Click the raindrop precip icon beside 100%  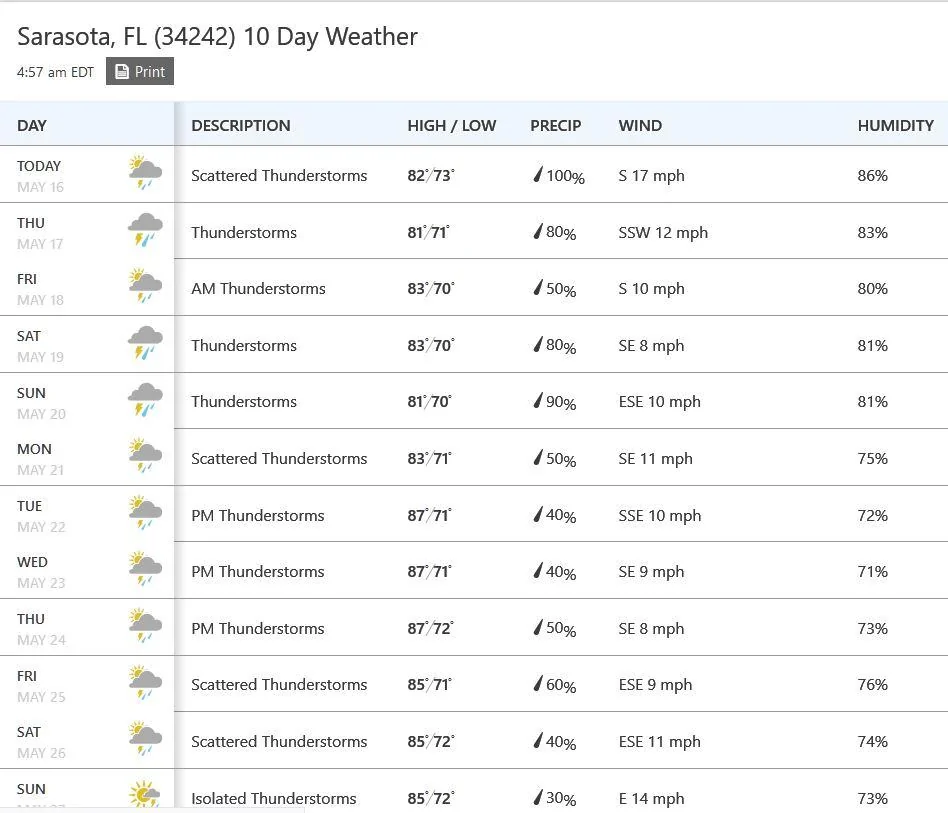(x=538, y=175)
